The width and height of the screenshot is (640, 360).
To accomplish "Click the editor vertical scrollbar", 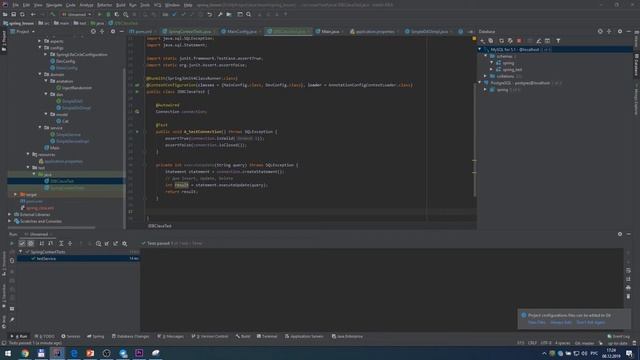I will point(475,140).
